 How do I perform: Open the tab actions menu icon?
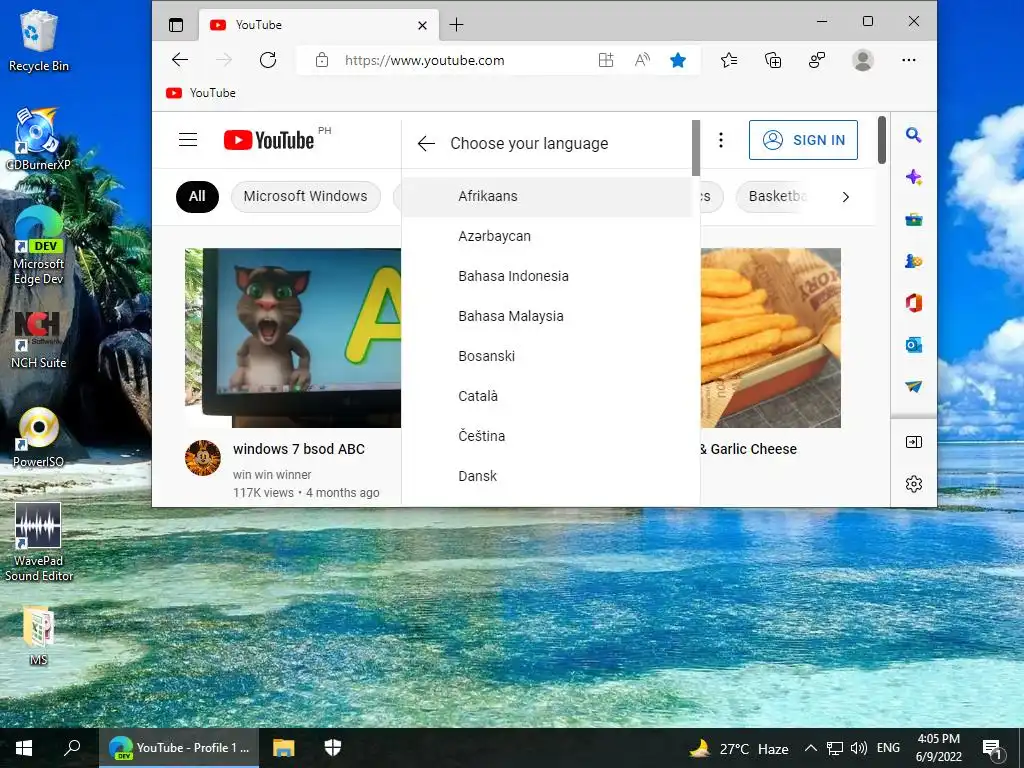coord(176,25)
